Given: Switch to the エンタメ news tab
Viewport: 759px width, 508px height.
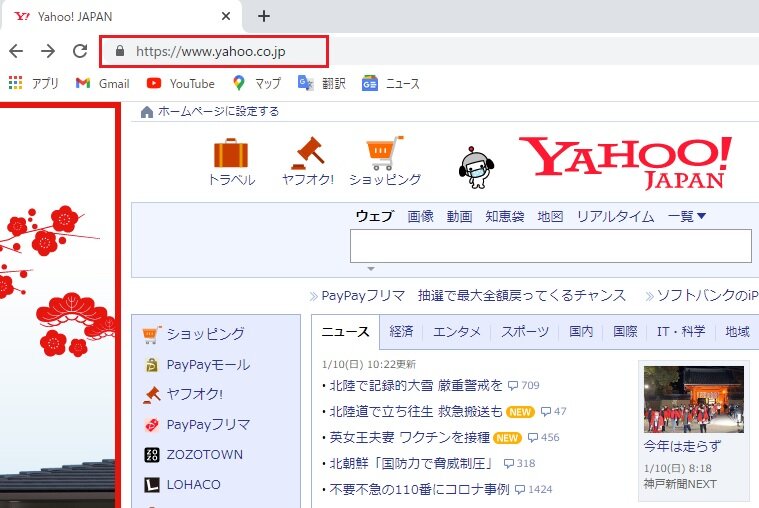Looking at the screenshot, I should 456,332.
